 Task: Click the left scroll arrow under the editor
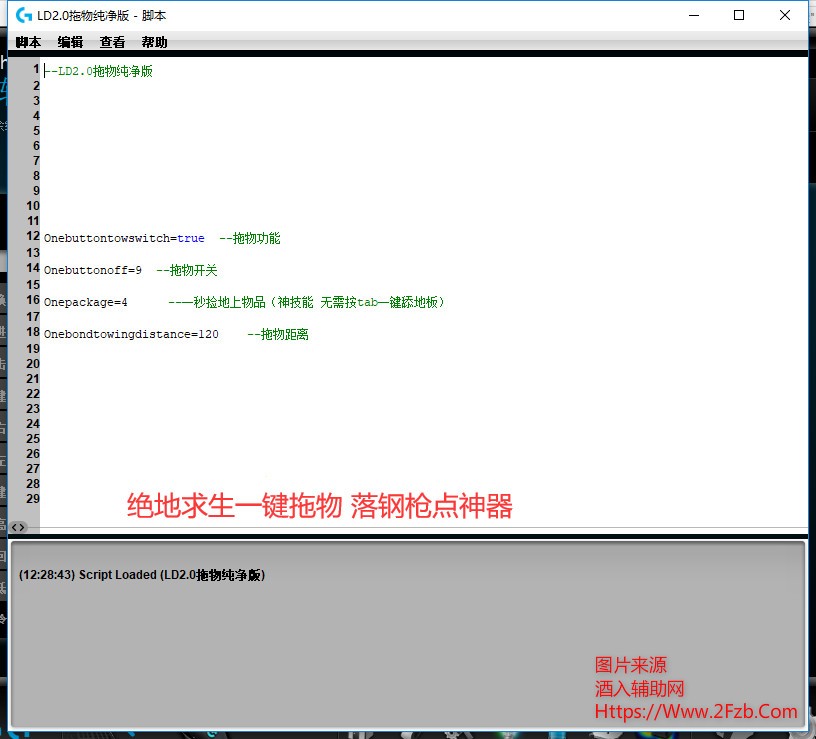[x=15, y=527]
